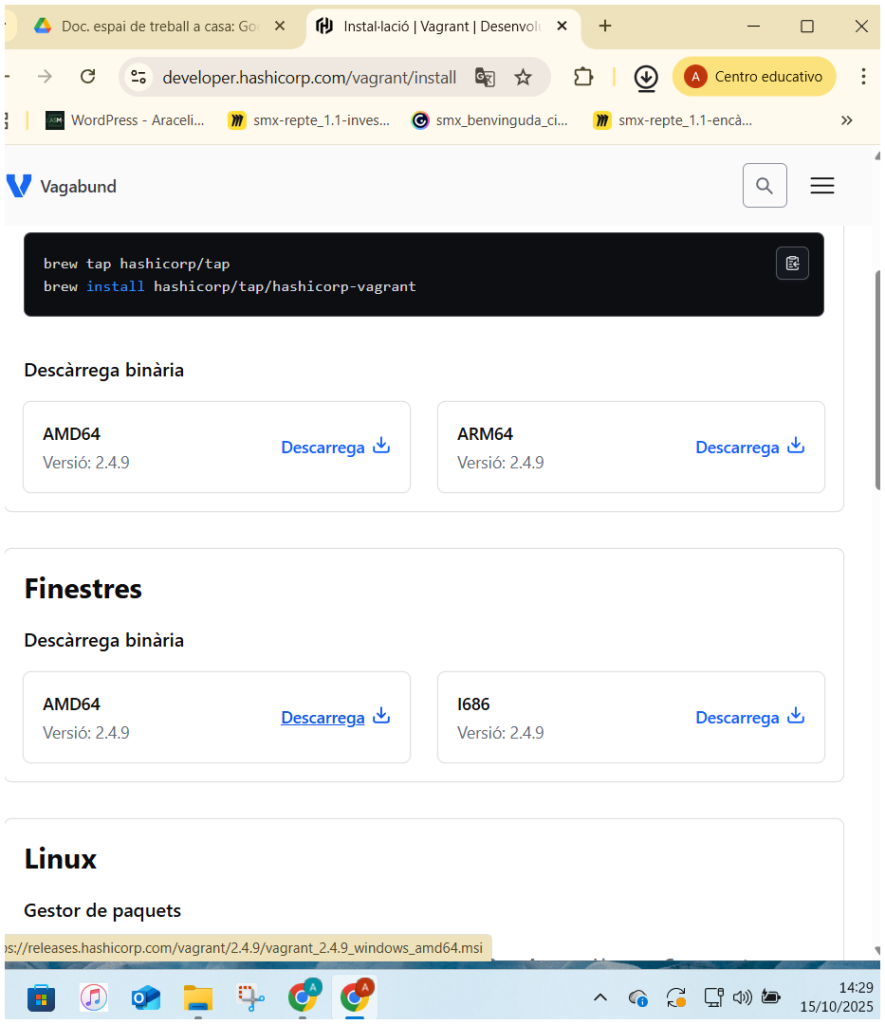Viewport: 885px width, 1024px height.
Task: Click the Vagrant logo in page header
Action: tap(19, 186)
